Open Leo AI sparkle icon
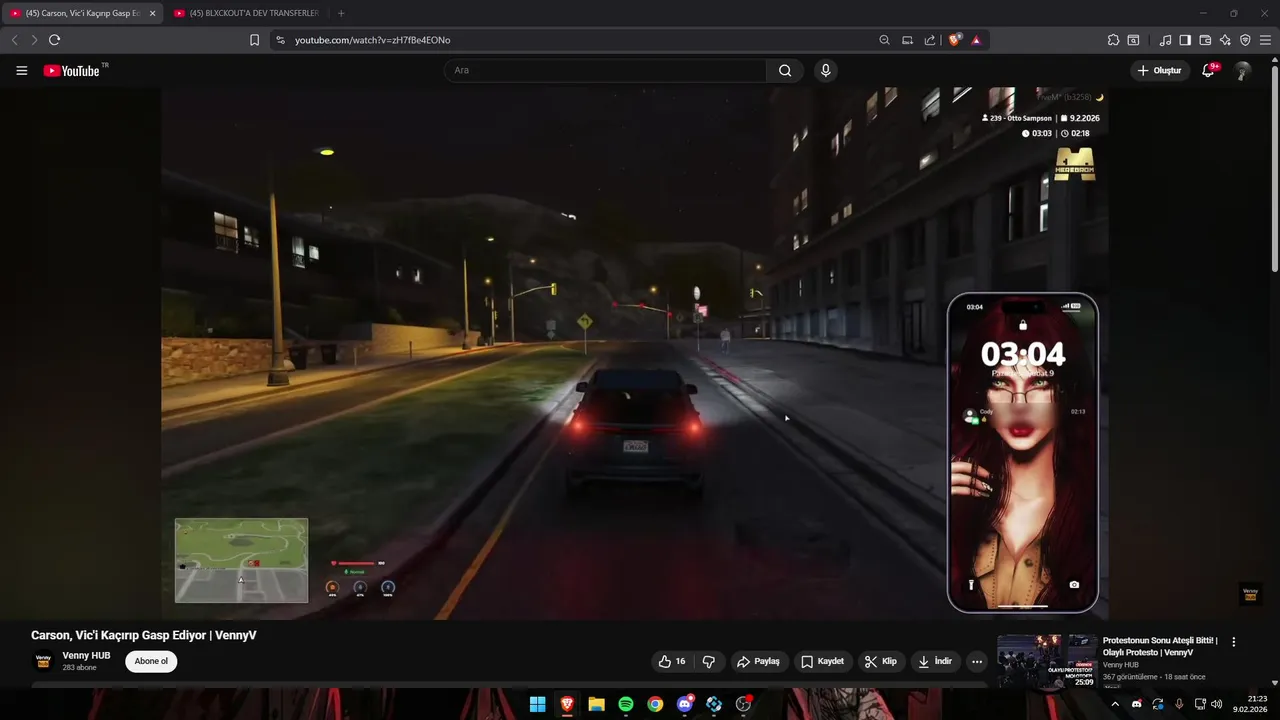 coord(1225,40)
